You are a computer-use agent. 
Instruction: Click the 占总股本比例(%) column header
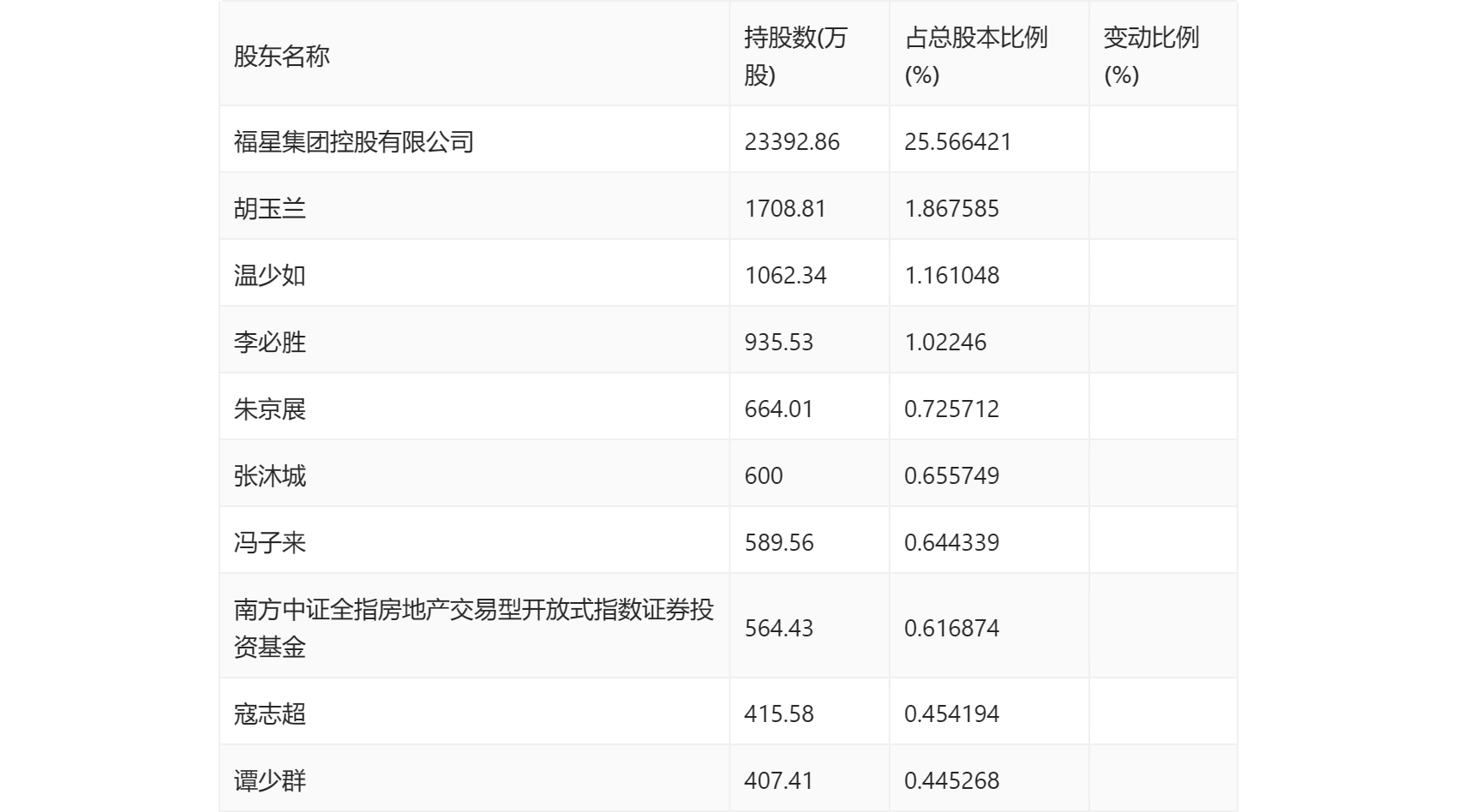976,57
